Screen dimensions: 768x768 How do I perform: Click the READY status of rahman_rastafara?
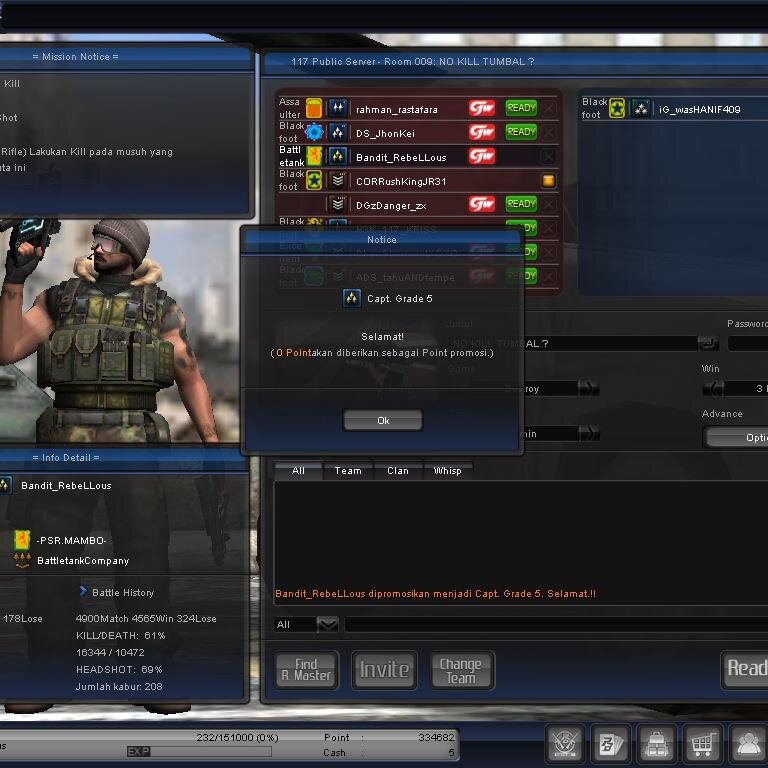point(521,108)
